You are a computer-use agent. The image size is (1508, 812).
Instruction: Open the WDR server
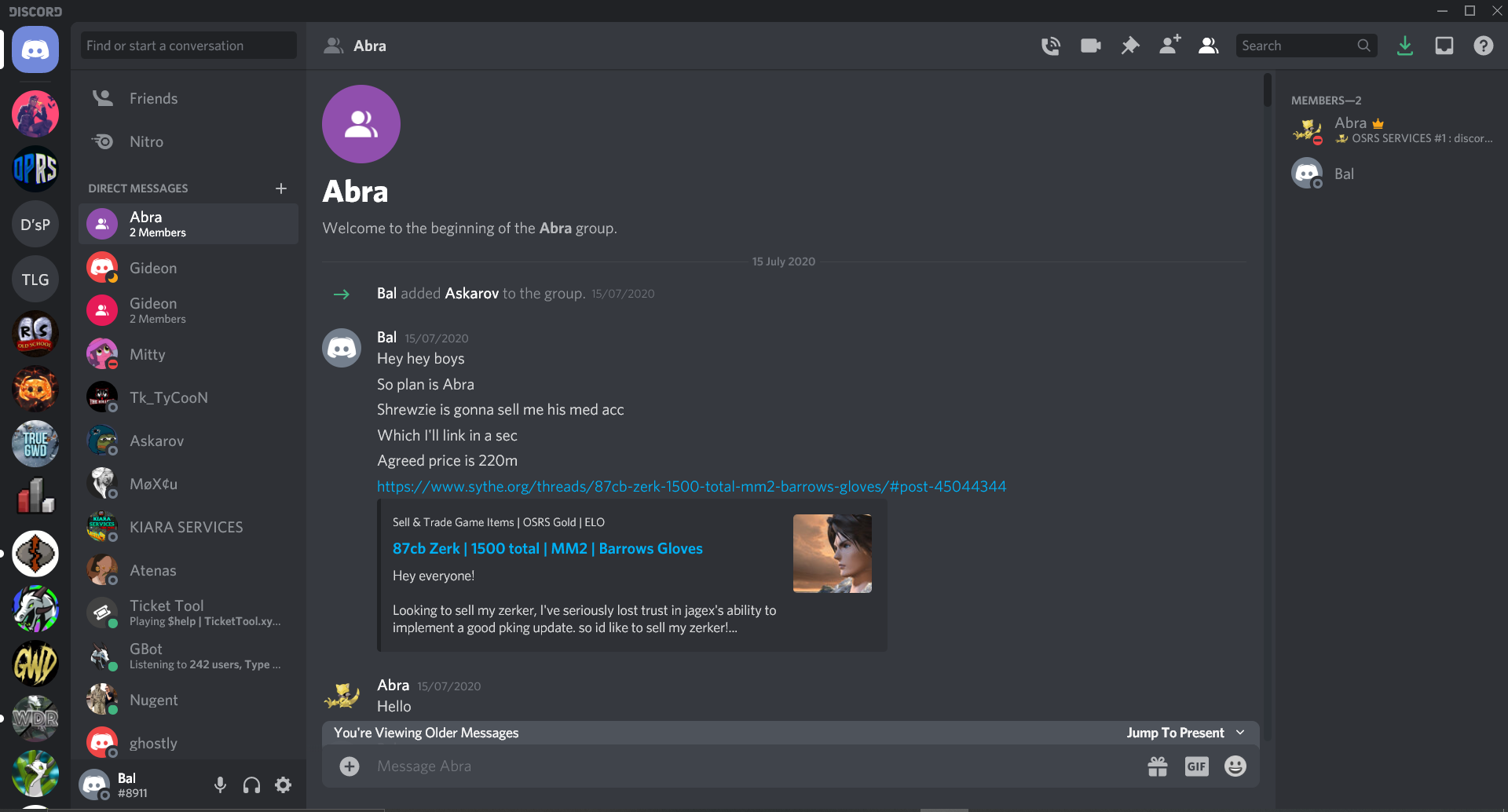pos(35,719)
